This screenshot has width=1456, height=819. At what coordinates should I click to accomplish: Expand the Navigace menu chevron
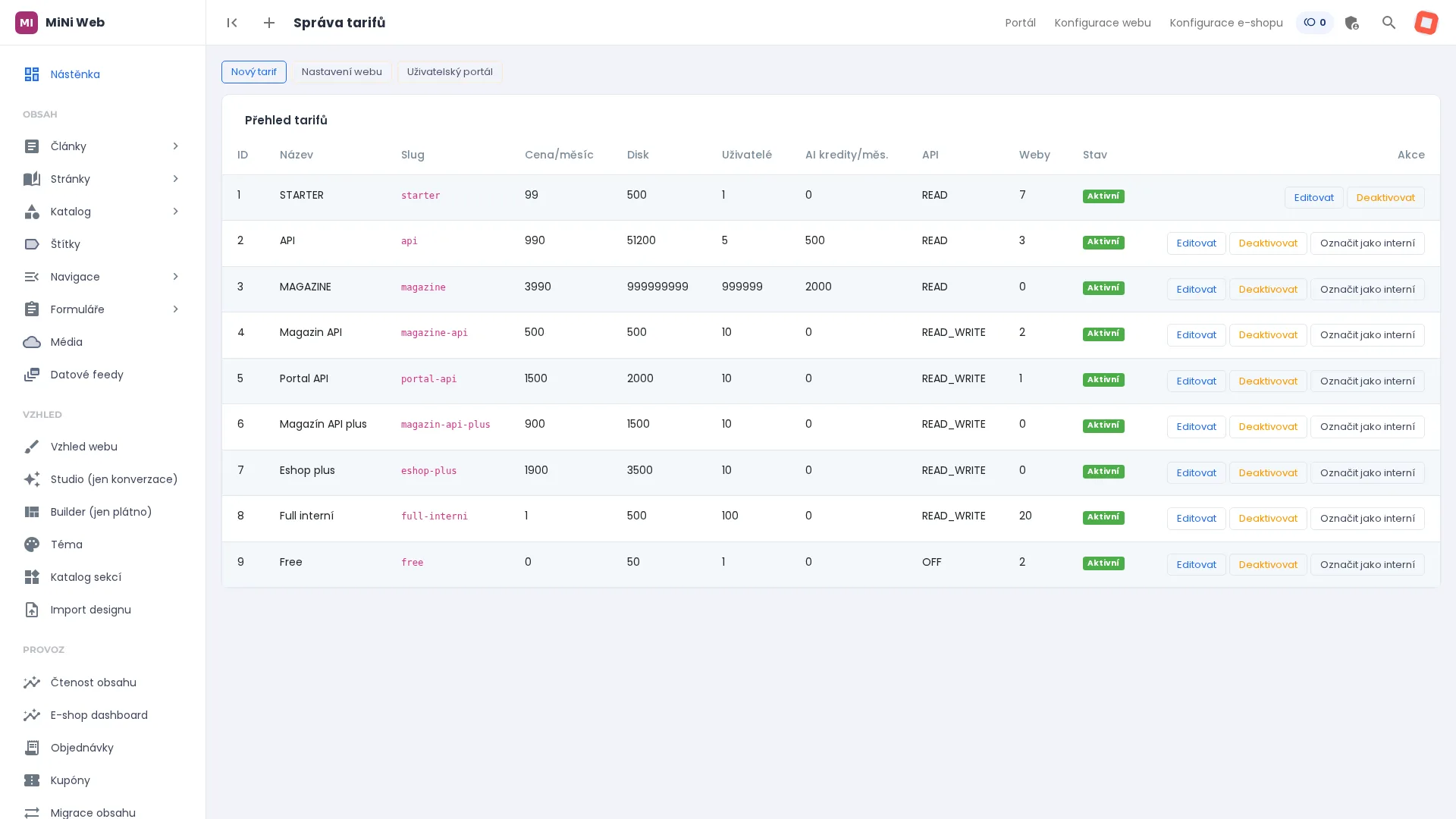tap(175, 277)
